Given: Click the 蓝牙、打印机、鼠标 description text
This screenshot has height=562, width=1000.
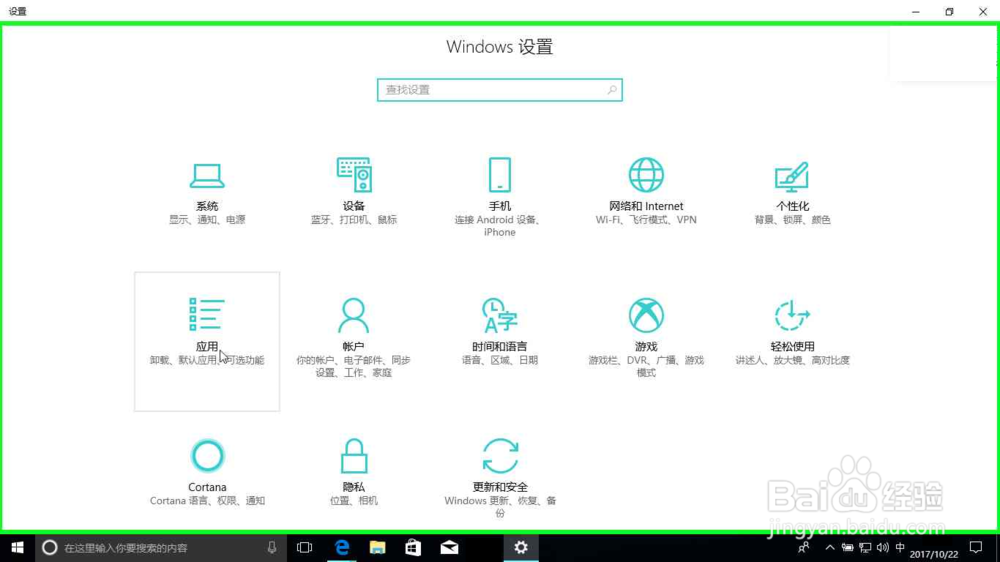Looking at the screenshot, I should point(354,219).
